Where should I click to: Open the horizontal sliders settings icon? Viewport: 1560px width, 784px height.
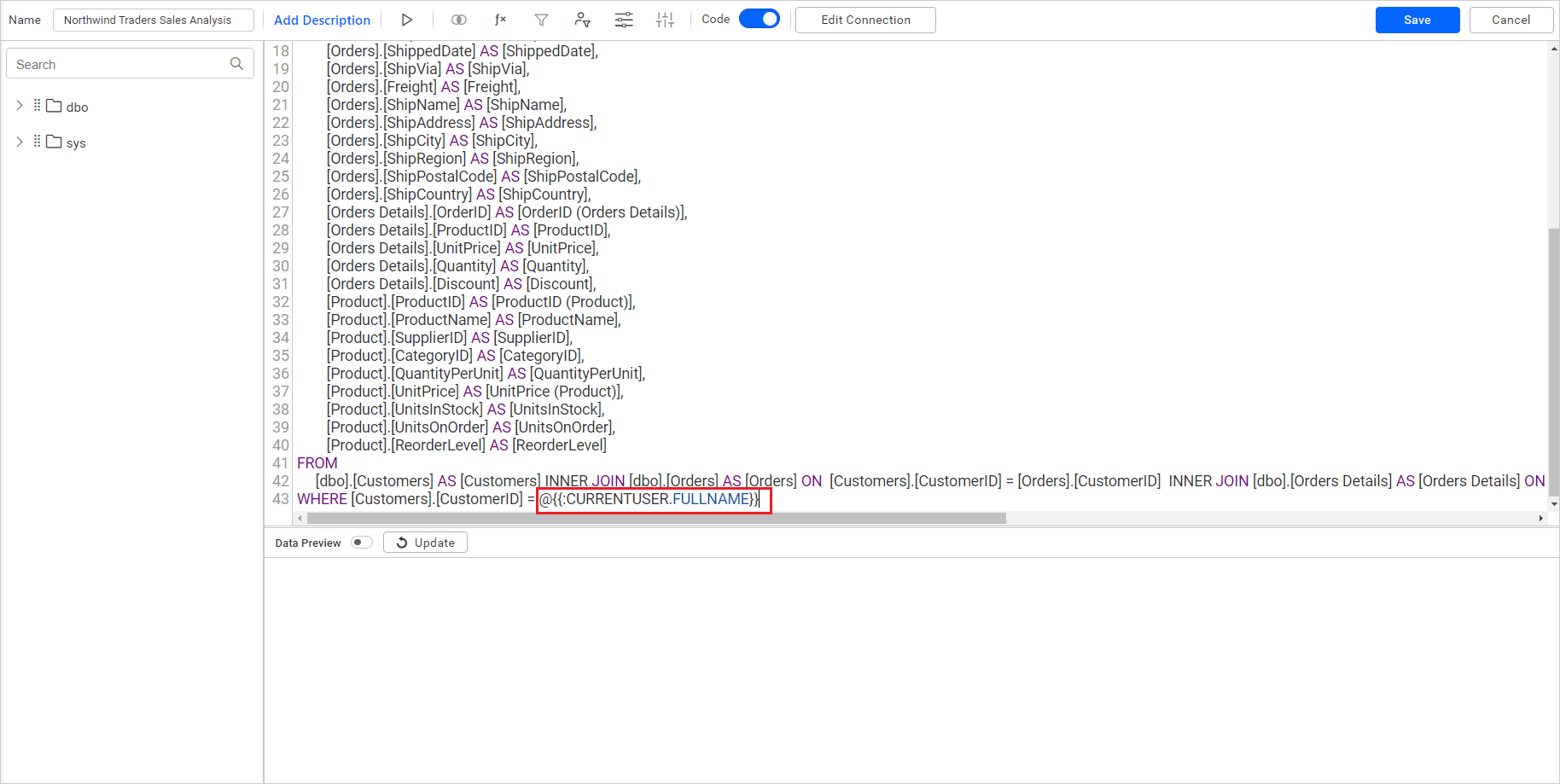[624, 19]
